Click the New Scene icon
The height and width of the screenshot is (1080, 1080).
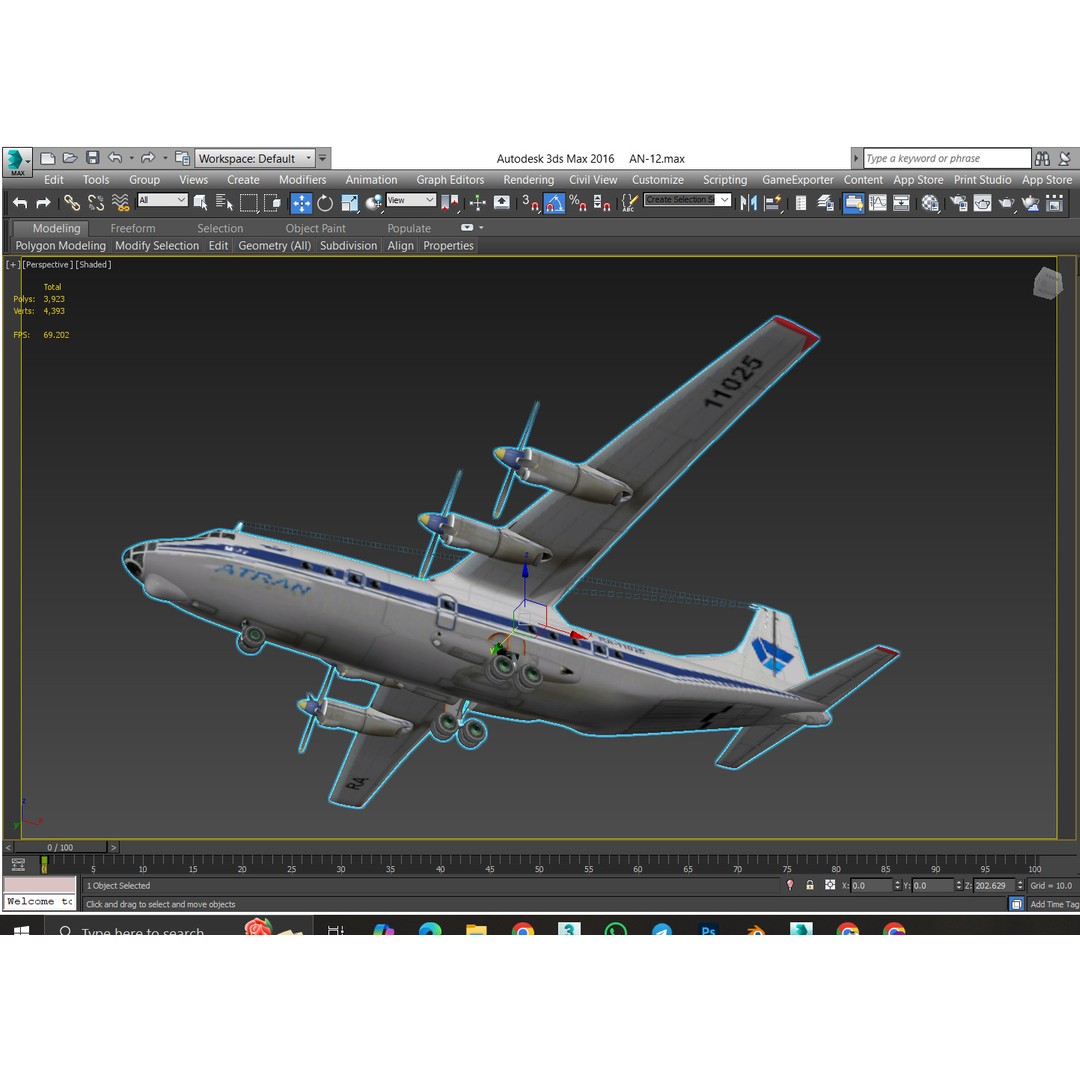tap(48, 158)
